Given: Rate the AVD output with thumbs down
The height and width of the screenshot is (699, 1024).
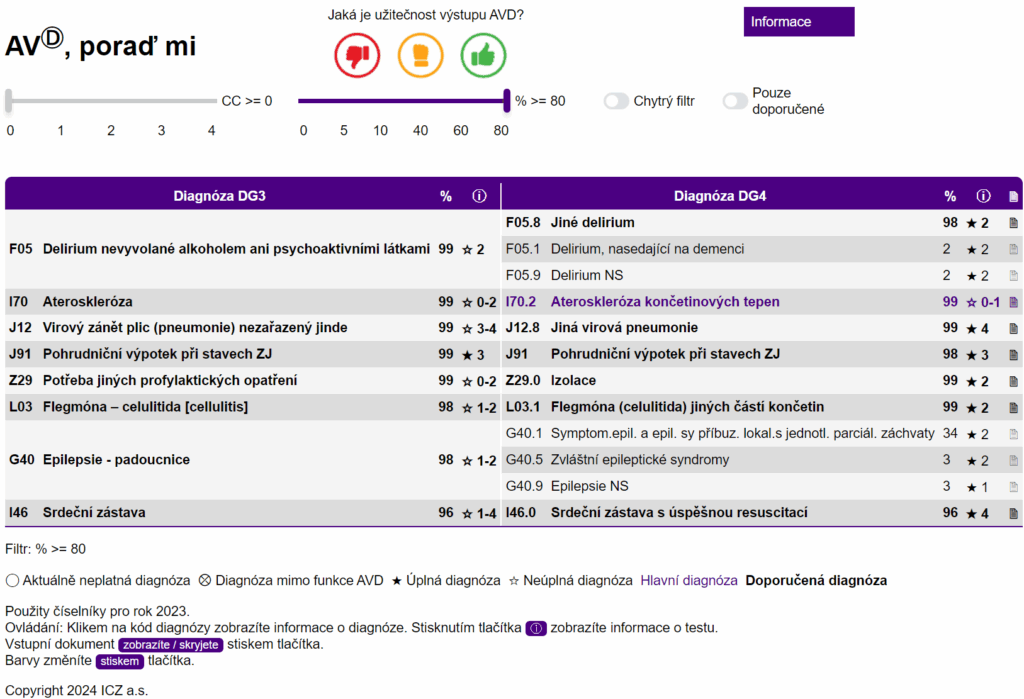Looking at the screenshot, I should pyautogui.click(x=357, y=56).
